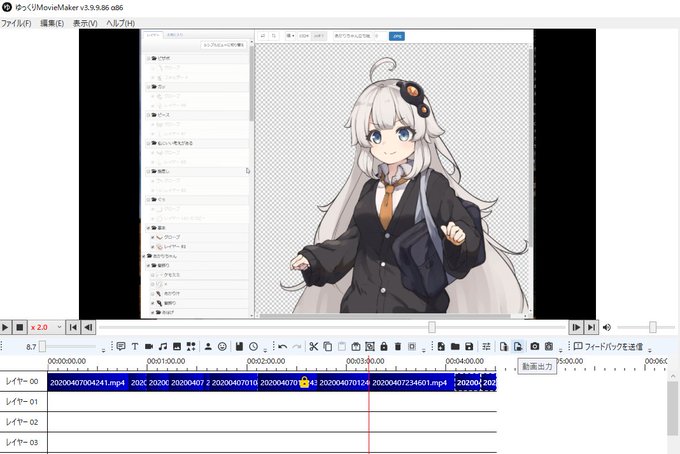
Task: Select the レイヤー 03 label
Action: tap(22, 442)
